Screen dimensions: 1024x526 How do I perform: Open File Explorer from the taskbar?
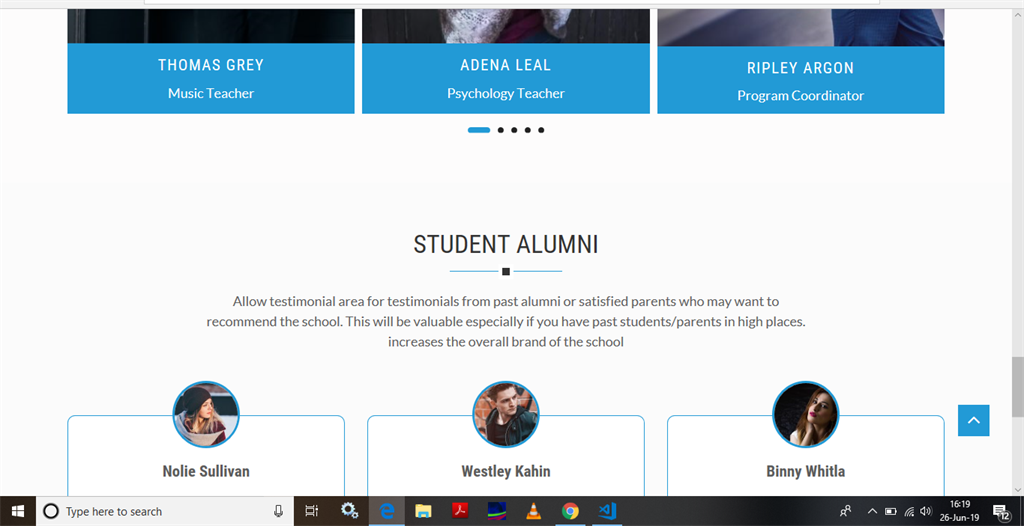(423, 511)
